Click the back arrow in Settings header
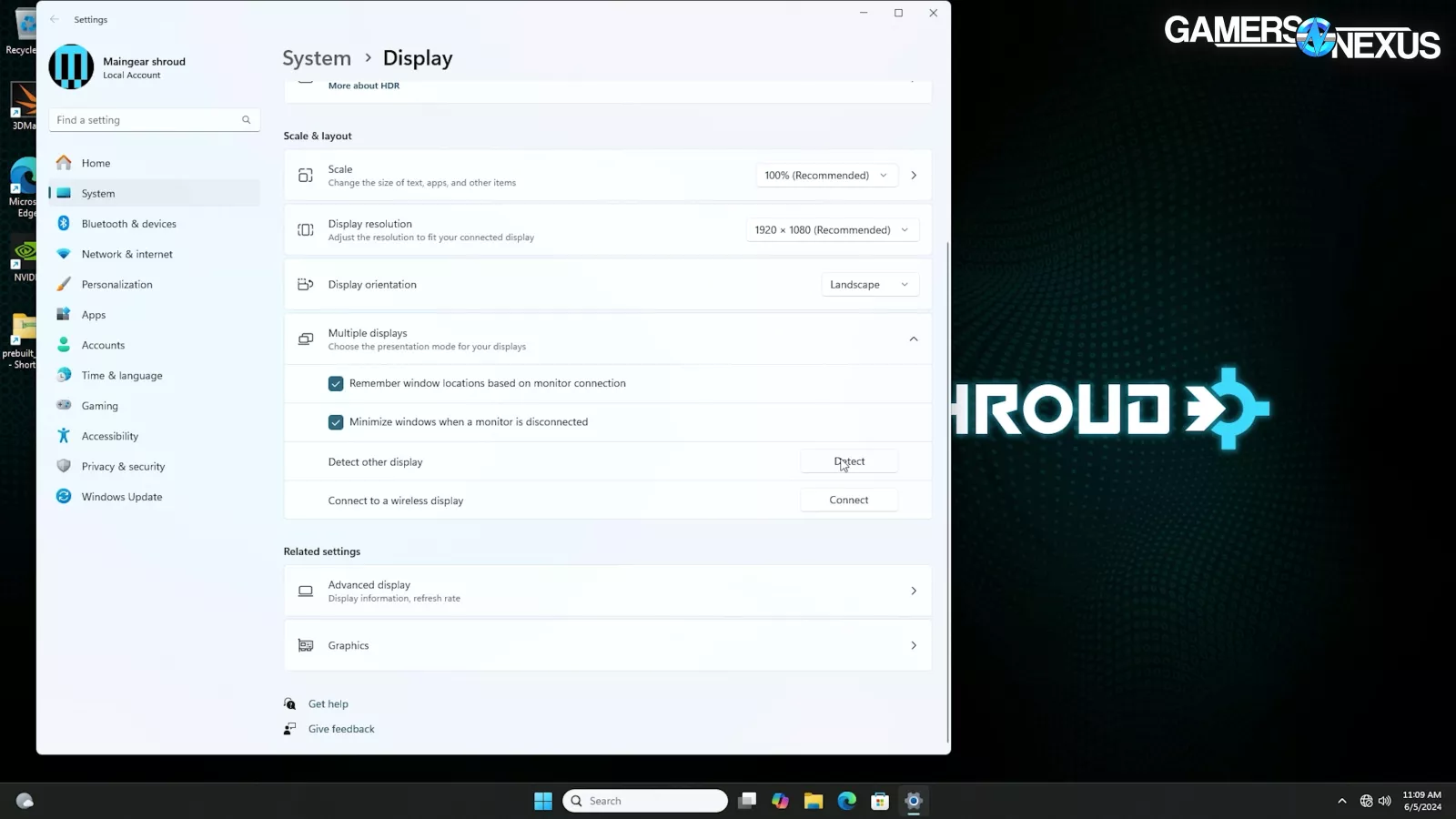 pyautogui.click(x=55, y=19)
